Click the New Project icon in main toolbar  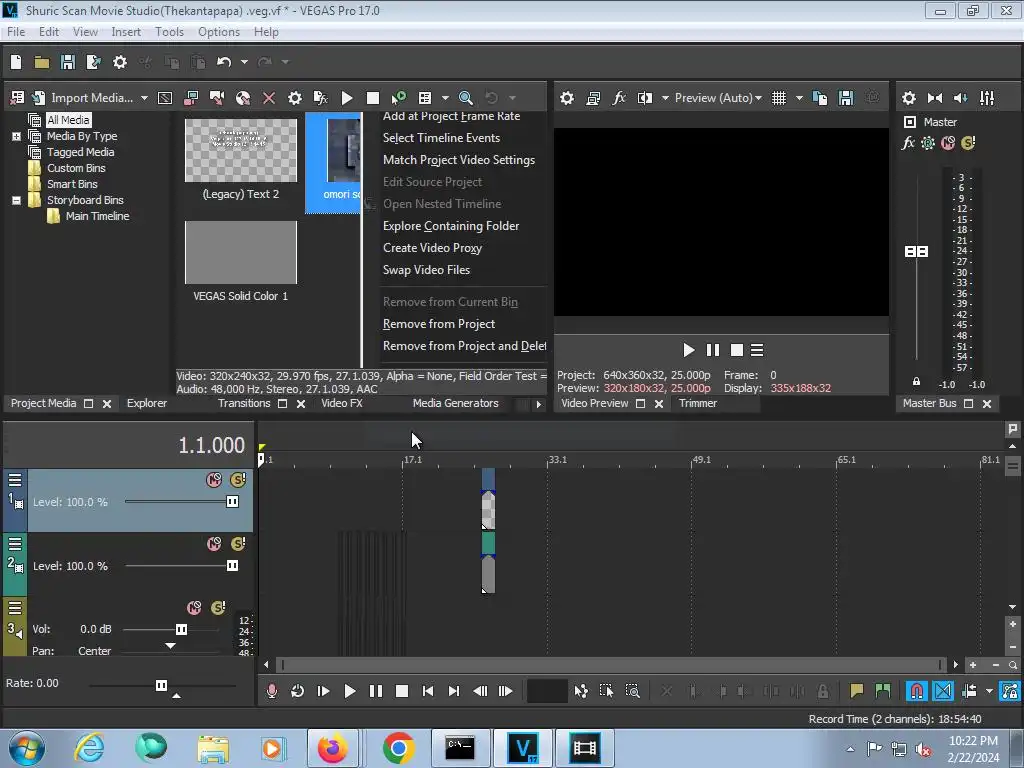click(16, 62)
